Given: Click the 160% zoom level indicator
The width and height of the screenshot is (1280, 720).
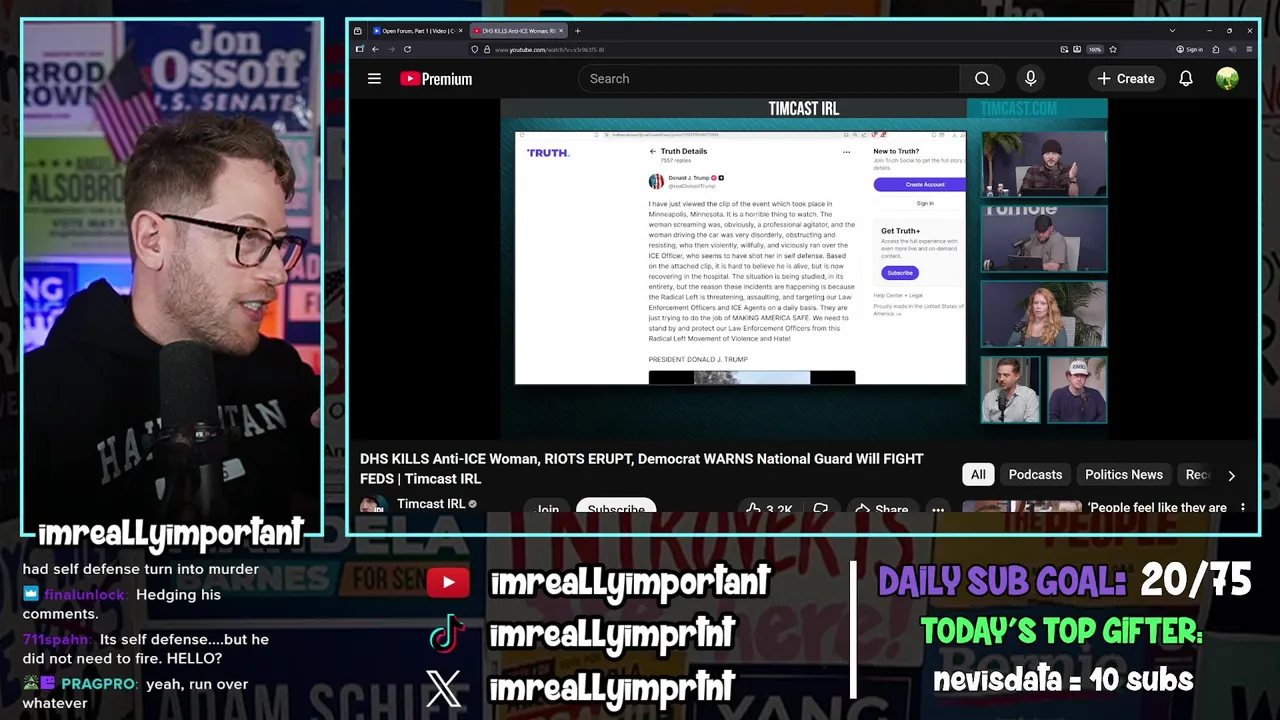Looking at the screenshot, I should click(x=1095, y=49).
